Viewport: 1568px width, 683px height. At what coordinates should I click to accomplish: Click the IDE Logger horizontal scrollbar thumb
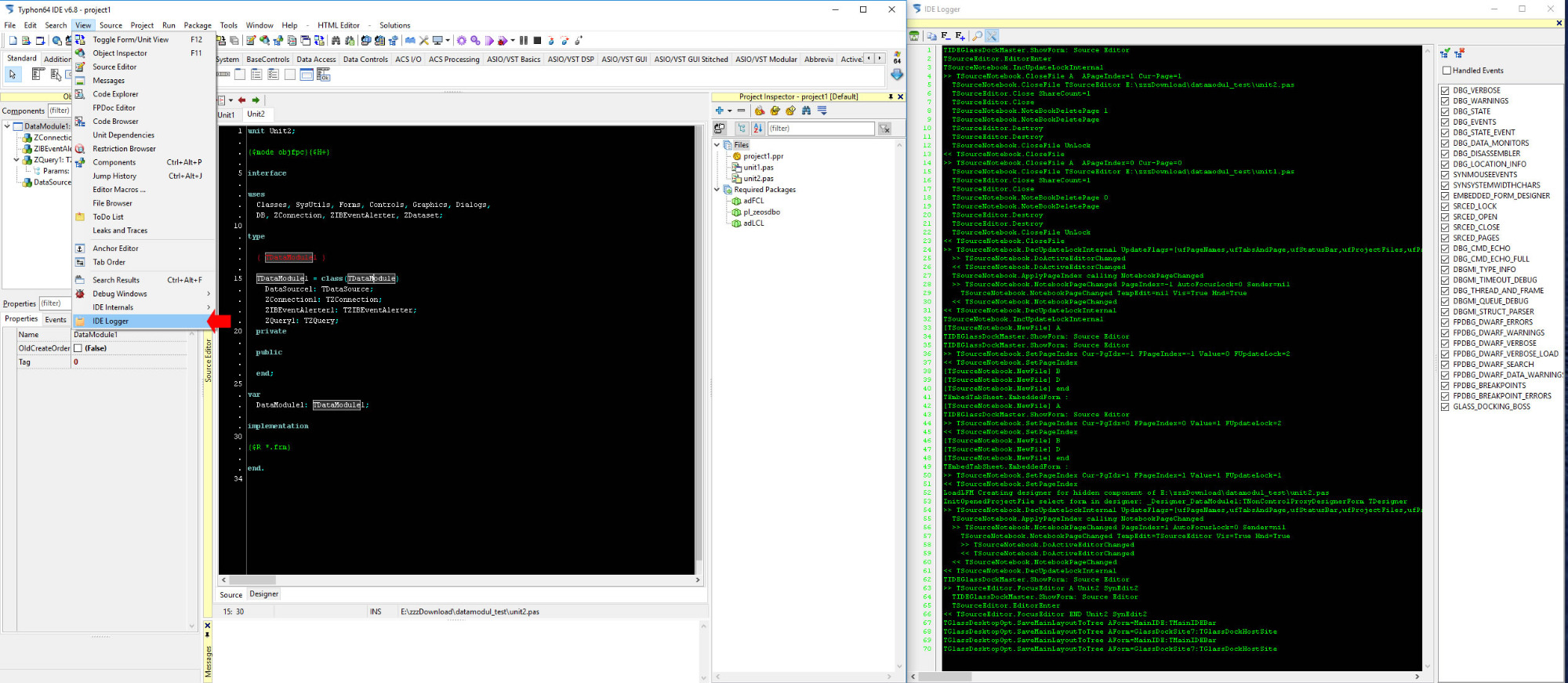pyautogui.click(x=945, y=677)
